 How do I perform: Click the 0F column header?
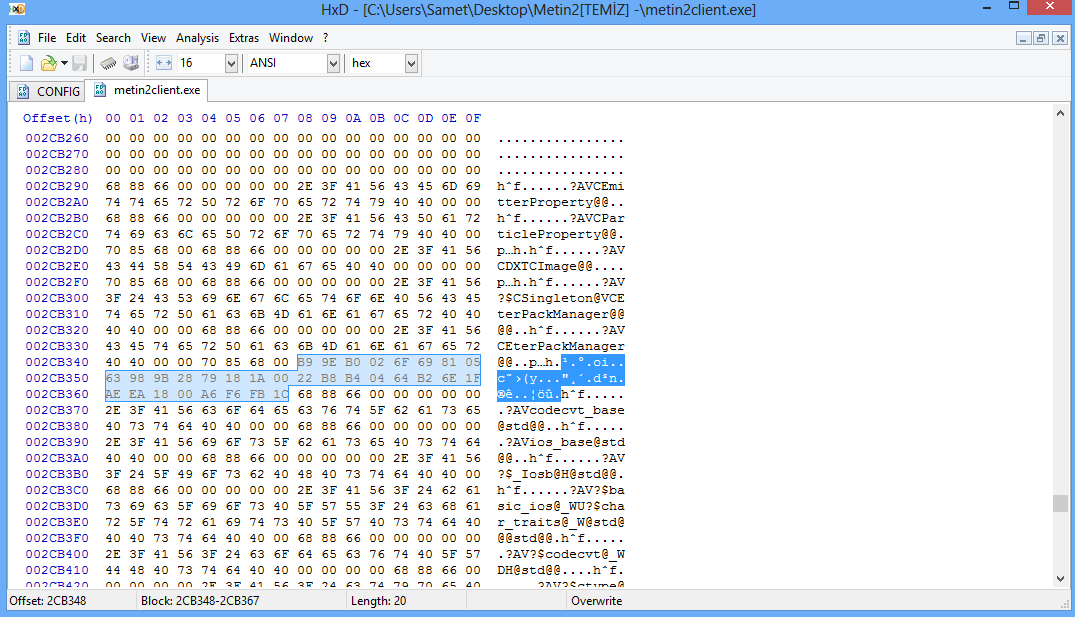pyautogui.click(x=473, y=118)
